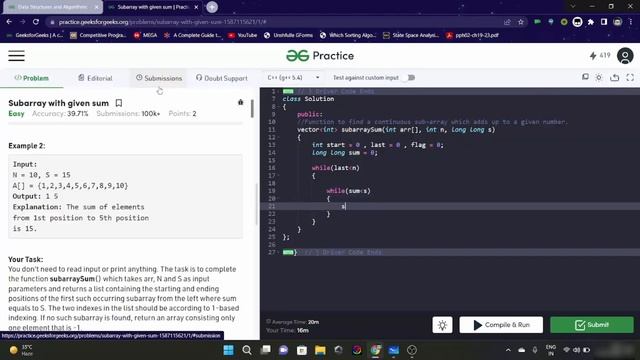Click the bug report icon beside problem title
The image size is (640, 360).
pyautogui.click(x=240, y=102)
